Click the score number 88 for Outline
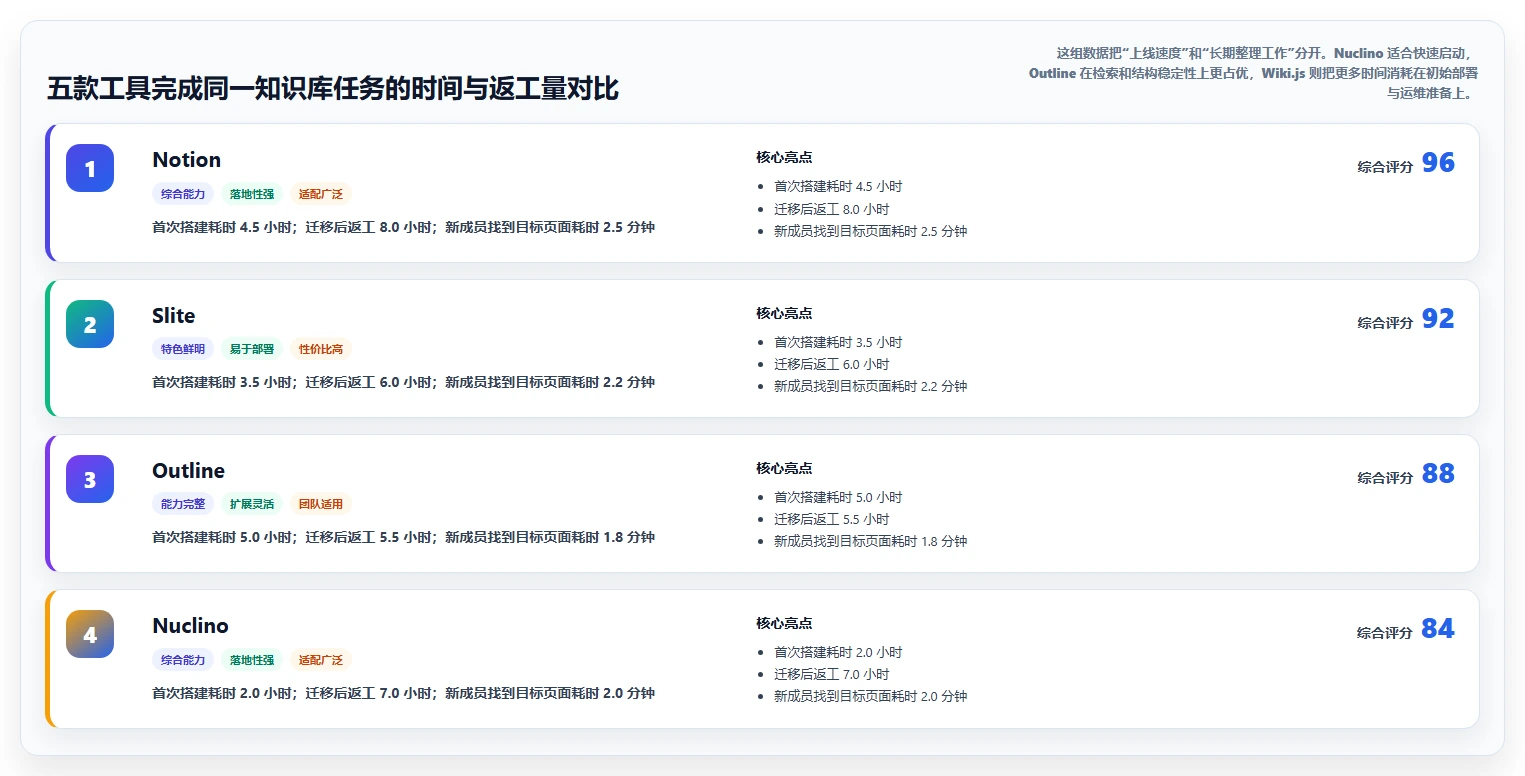 [1438, 474]
